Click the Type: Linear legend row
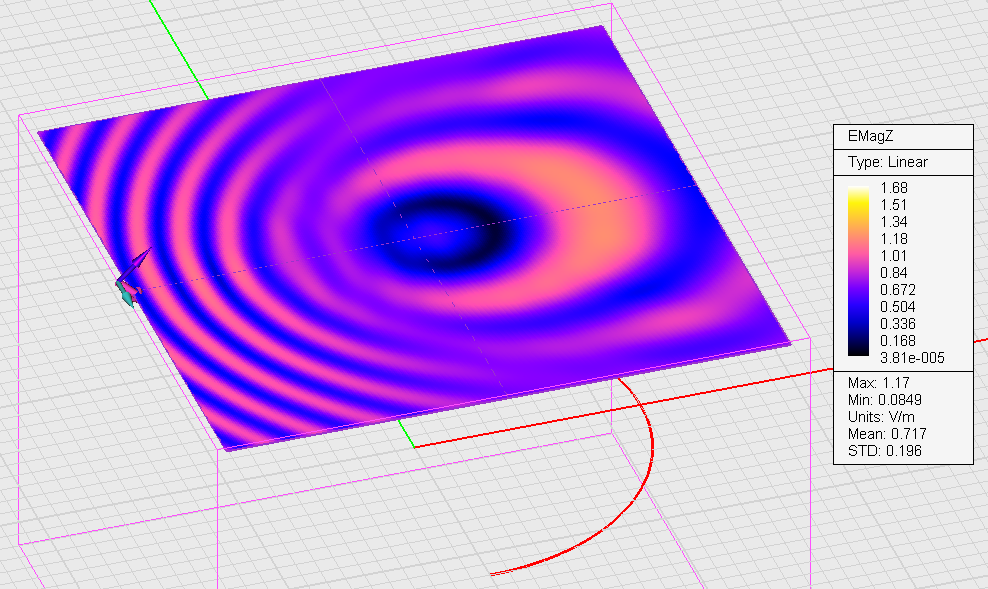The image size is (988, 589). [x=888, y=162]
